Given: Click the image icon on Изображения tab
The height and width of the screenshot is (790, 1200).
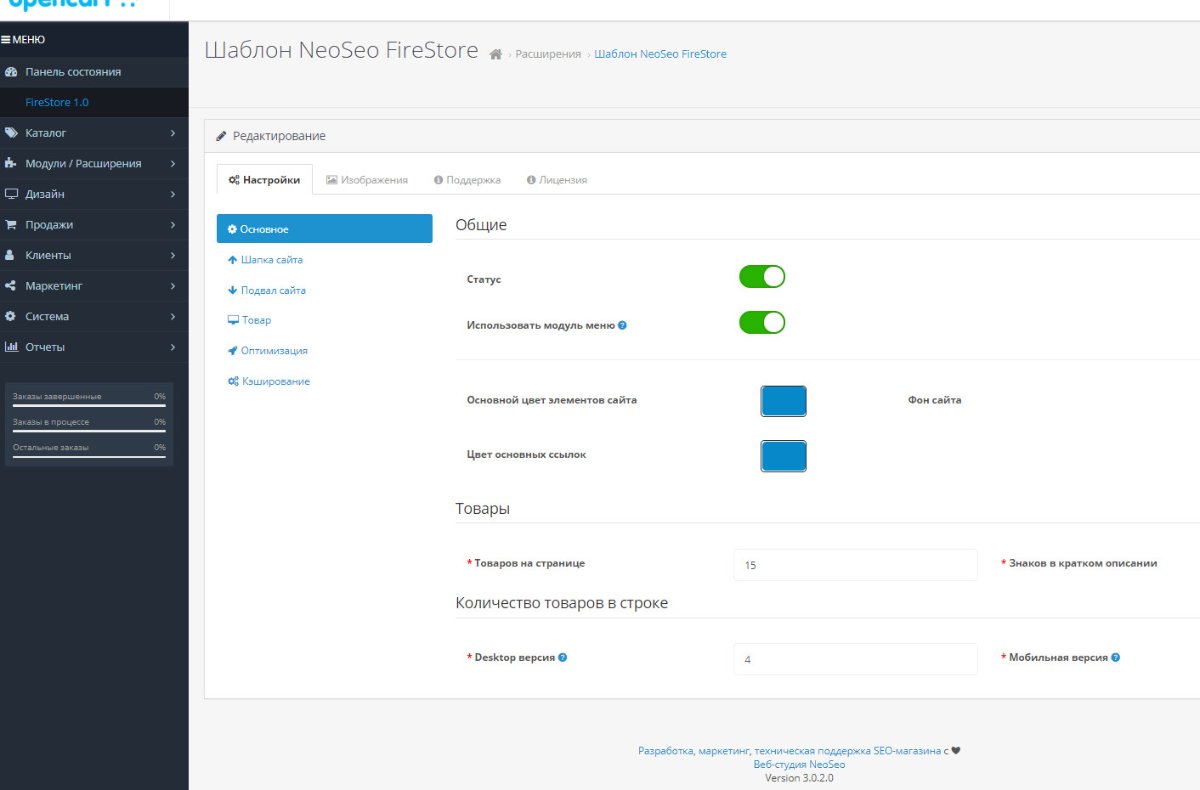Looking at the screenshot, I should [x=332, y=180].
